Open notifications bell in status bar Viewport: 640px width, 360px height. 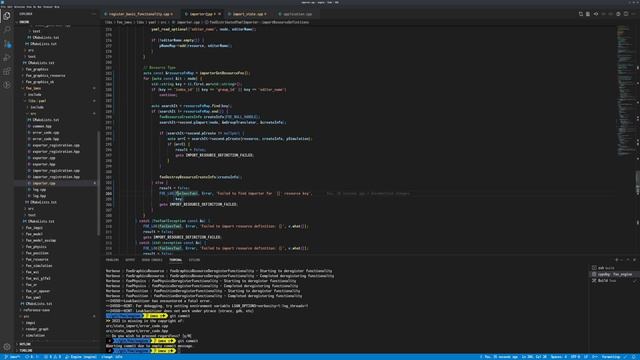point(634,357)
